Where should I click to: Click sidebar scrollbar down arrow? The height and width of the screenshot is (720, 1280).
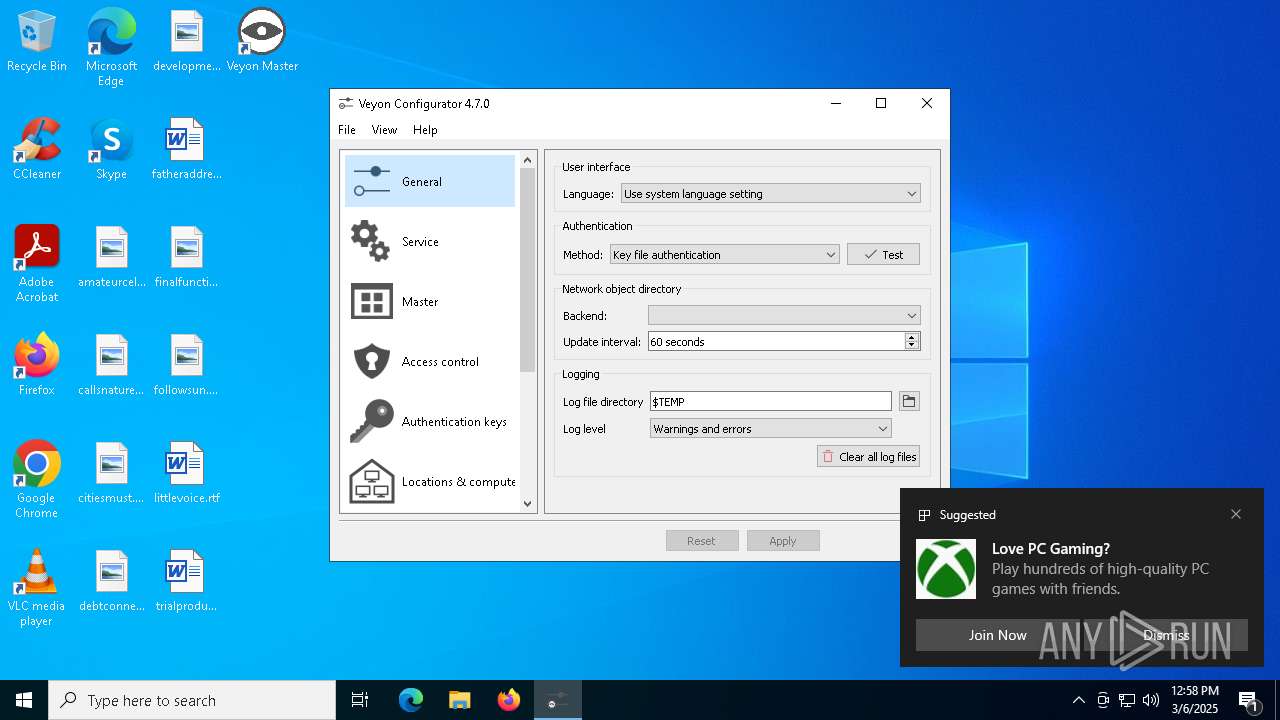coord(528,504)
